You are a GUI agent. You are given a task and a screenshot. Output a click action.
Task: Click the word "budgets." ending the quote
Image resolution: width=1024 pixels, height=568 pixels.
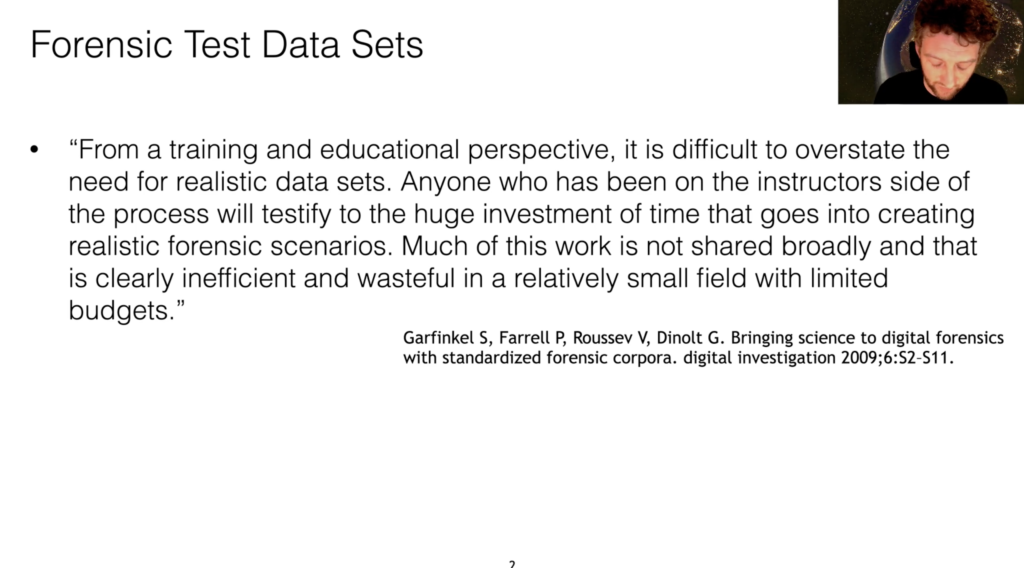129,309
